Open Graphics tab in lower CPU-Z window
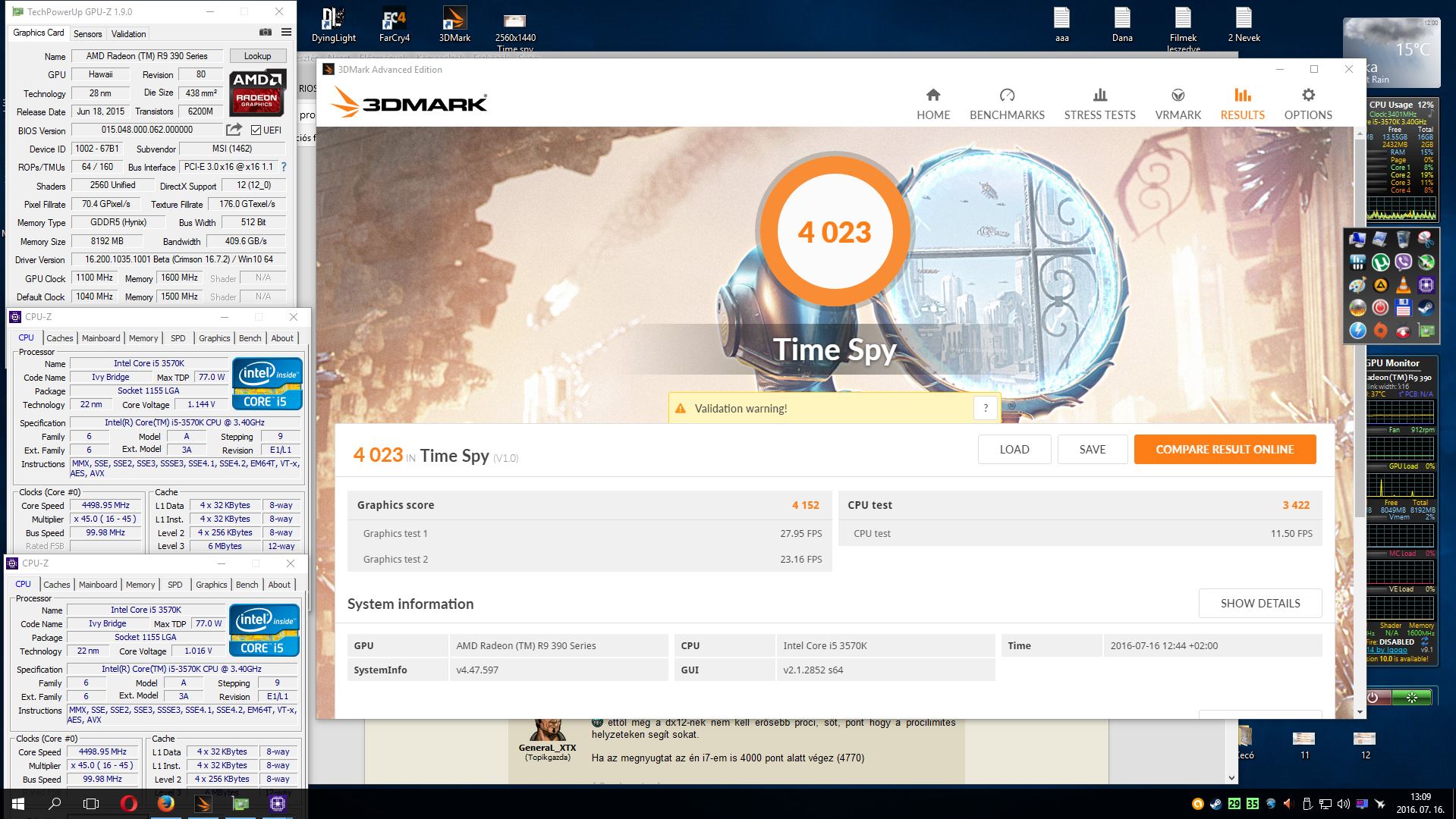Viewport: 1456px width, 819px height. [x=211, y=585]
